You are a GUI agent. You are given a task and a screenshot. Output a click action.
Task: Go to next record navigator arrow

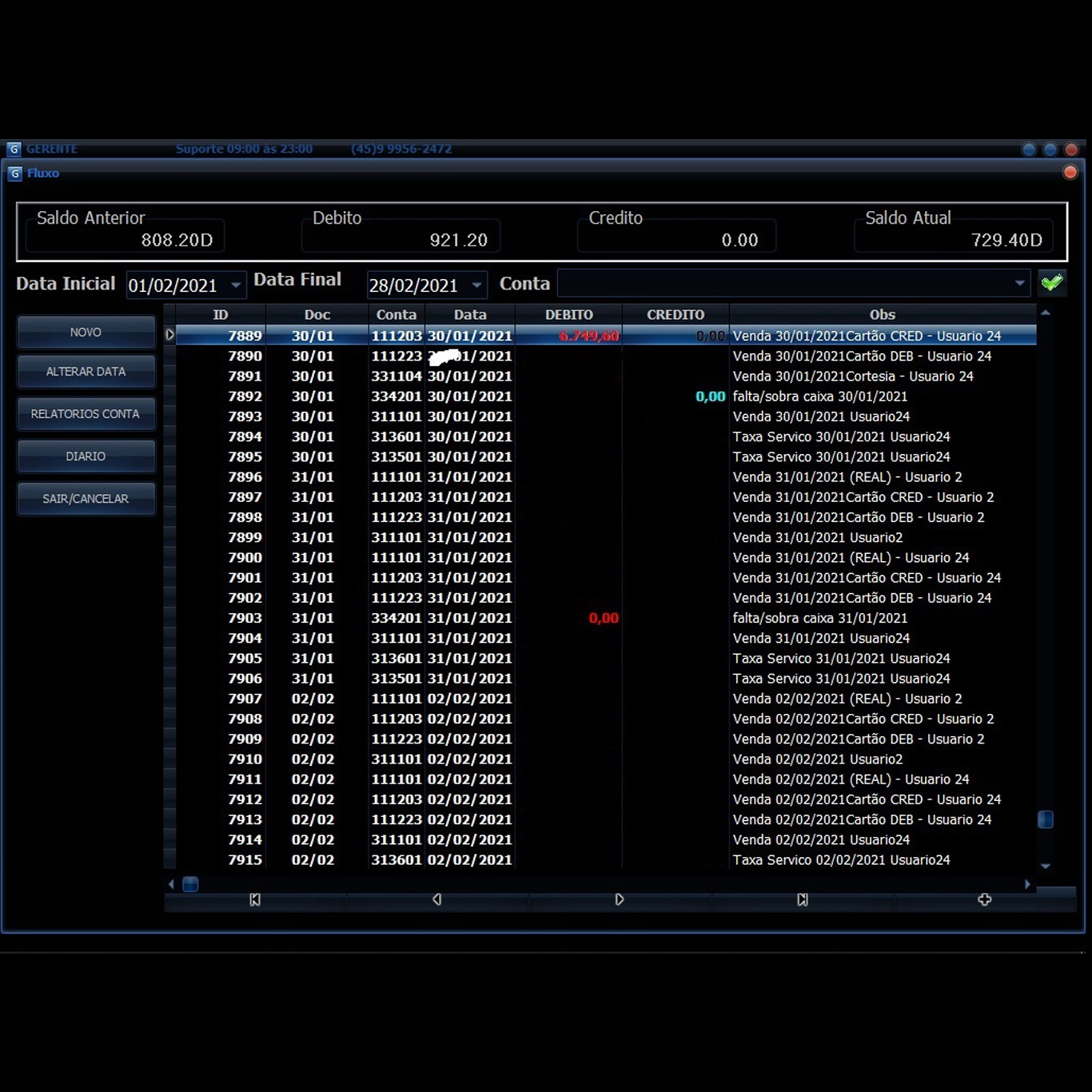coord(620,899)
